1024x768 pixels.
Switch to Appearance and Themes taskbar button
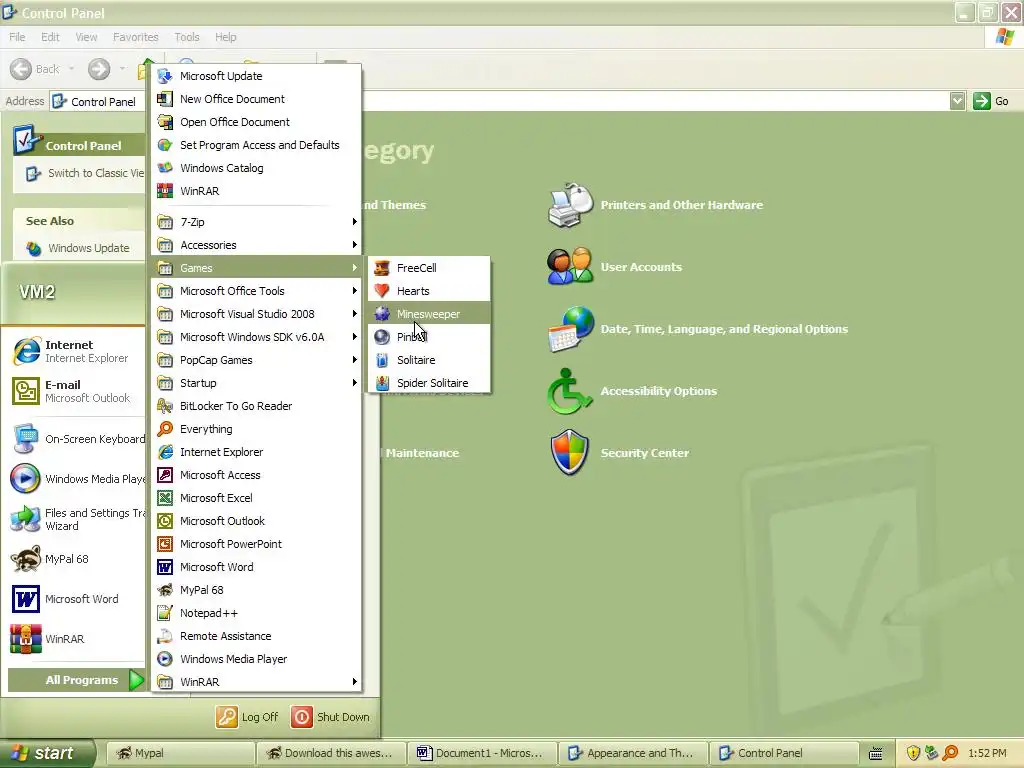633,753
